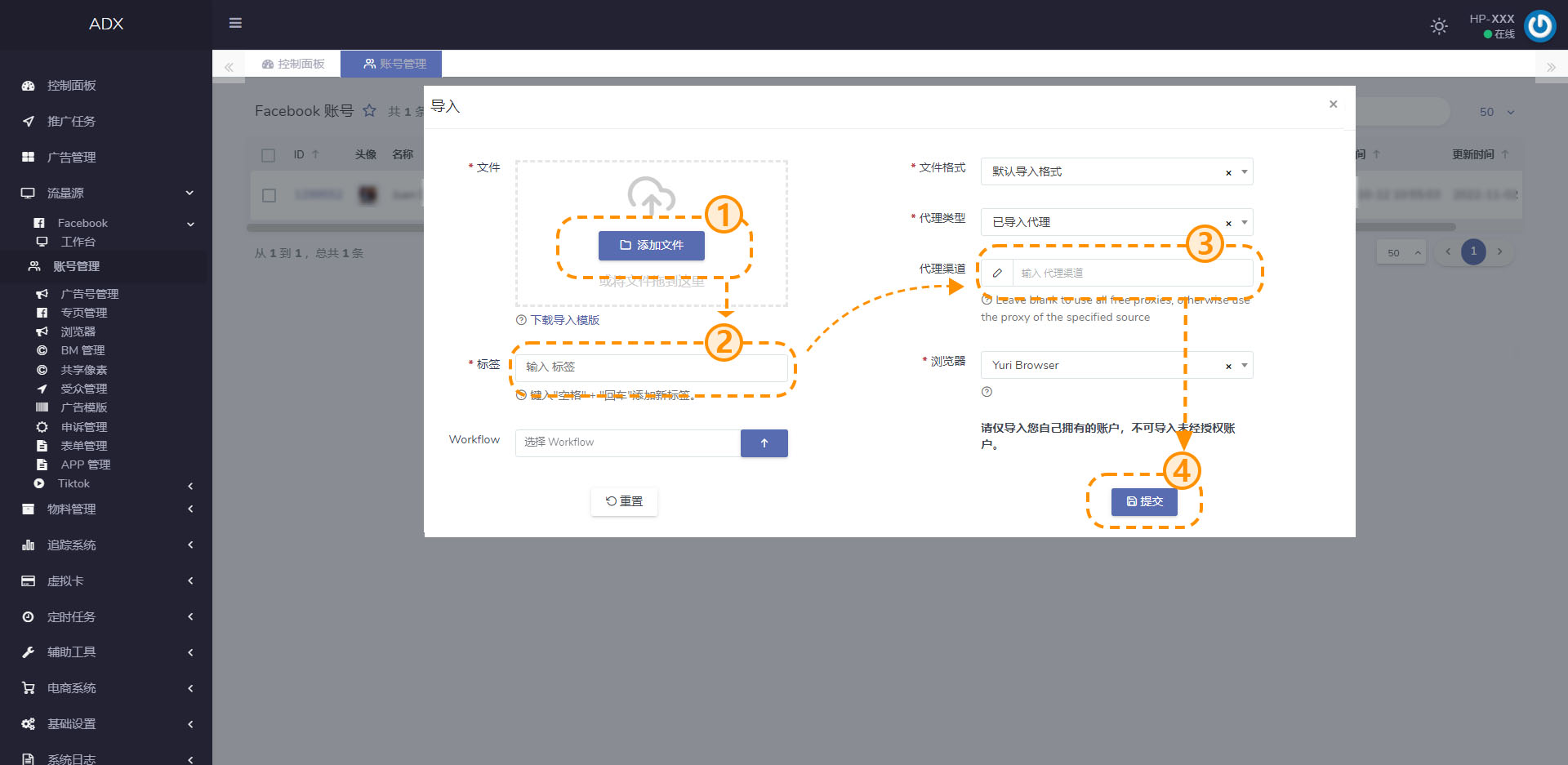The height and width of the screenshot is (765, 1568).
Task: Toggle the sun theme icon
Action: (1439, 26)
